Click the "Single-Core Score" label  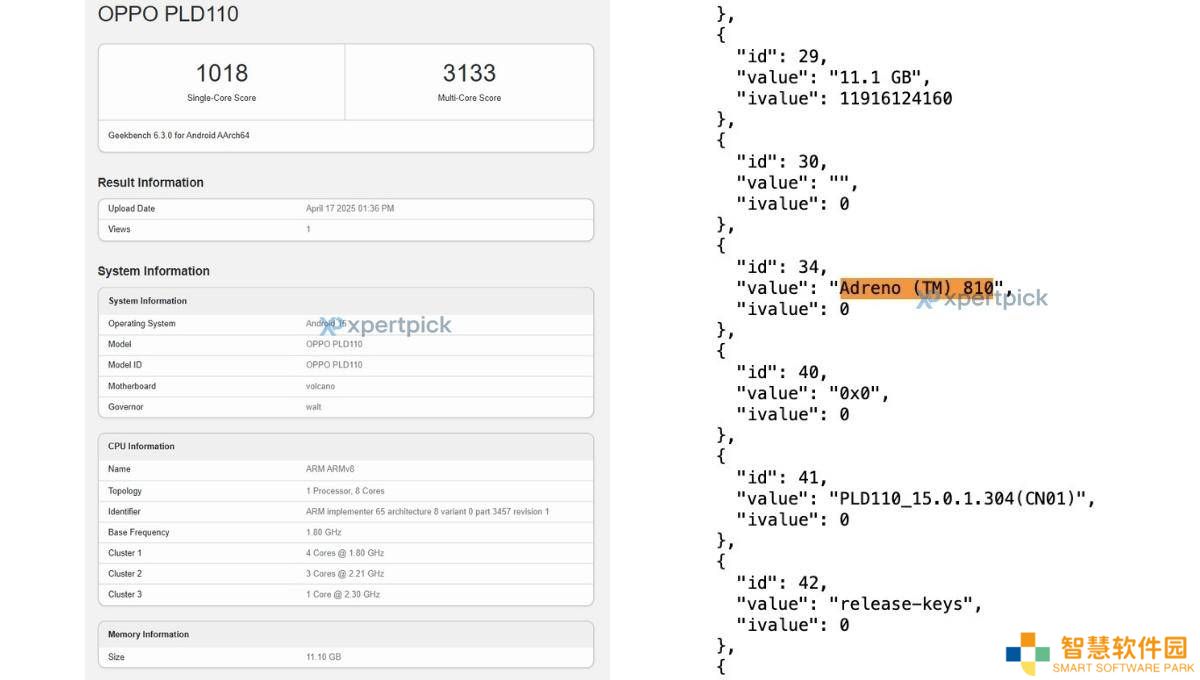[x=222, y=98]
